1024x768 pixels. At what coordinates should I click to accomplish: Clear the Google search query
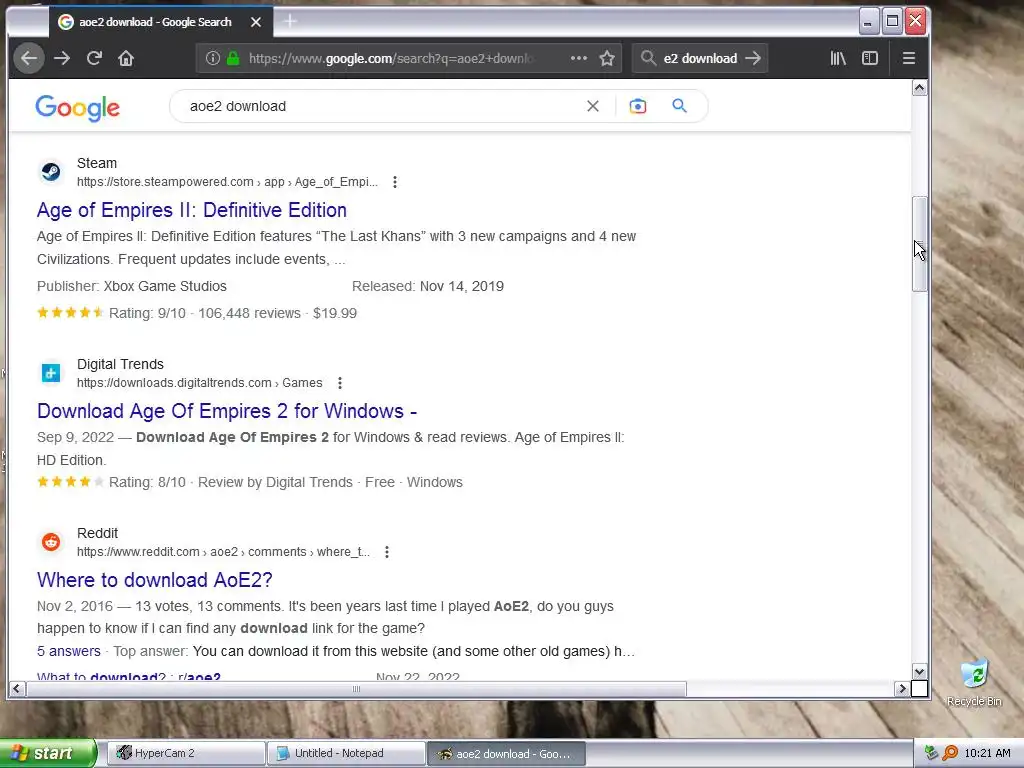593,106
